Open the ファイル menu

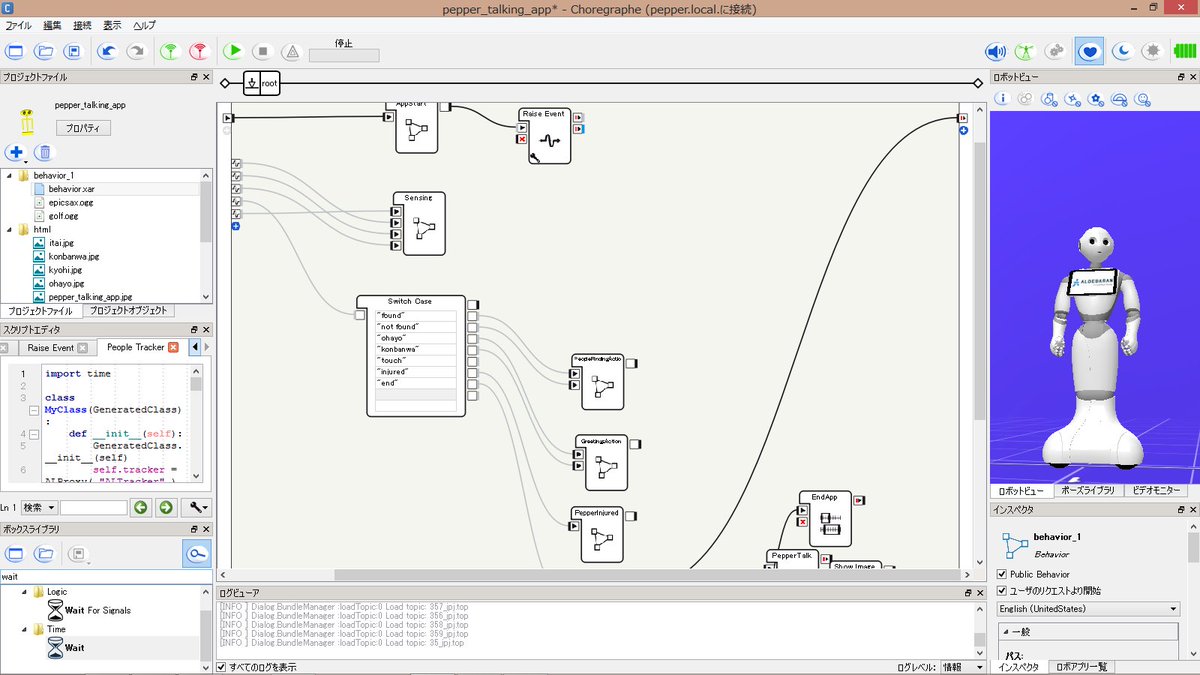click(x=18, y=25)
